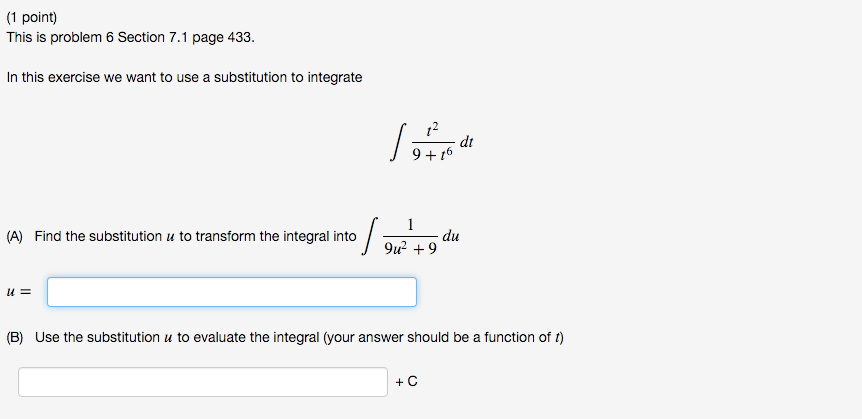
Task: Select the (1 point) label
Action: (x=31, y=18)
